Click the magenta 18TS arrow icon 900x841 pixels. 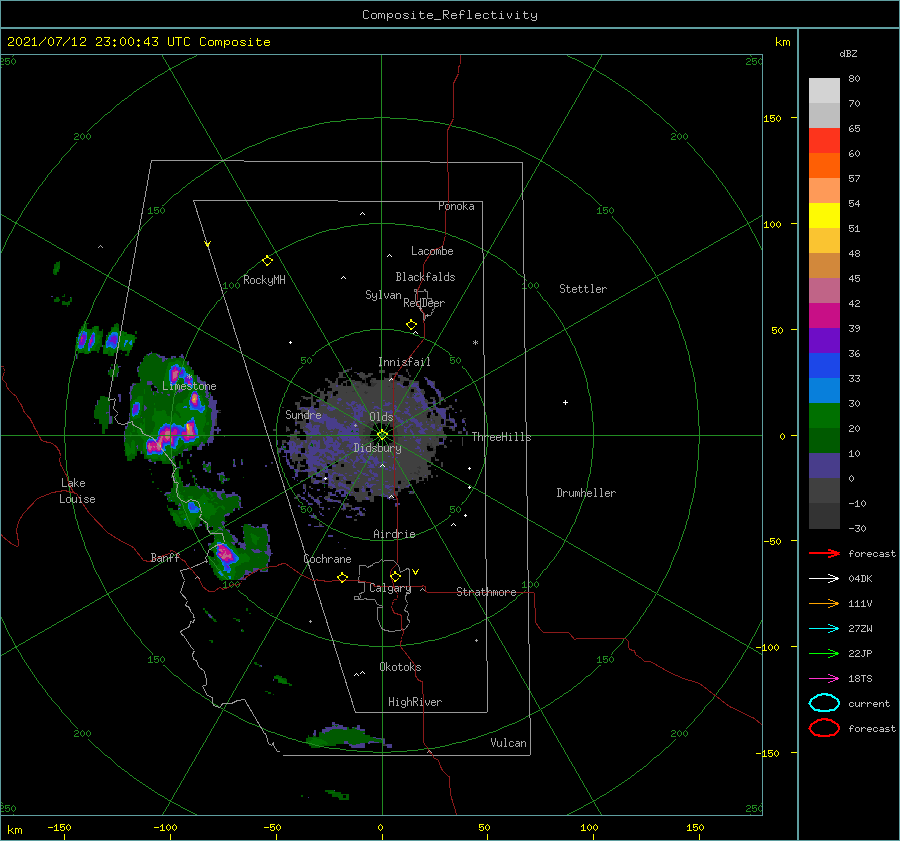pos(824,679)
